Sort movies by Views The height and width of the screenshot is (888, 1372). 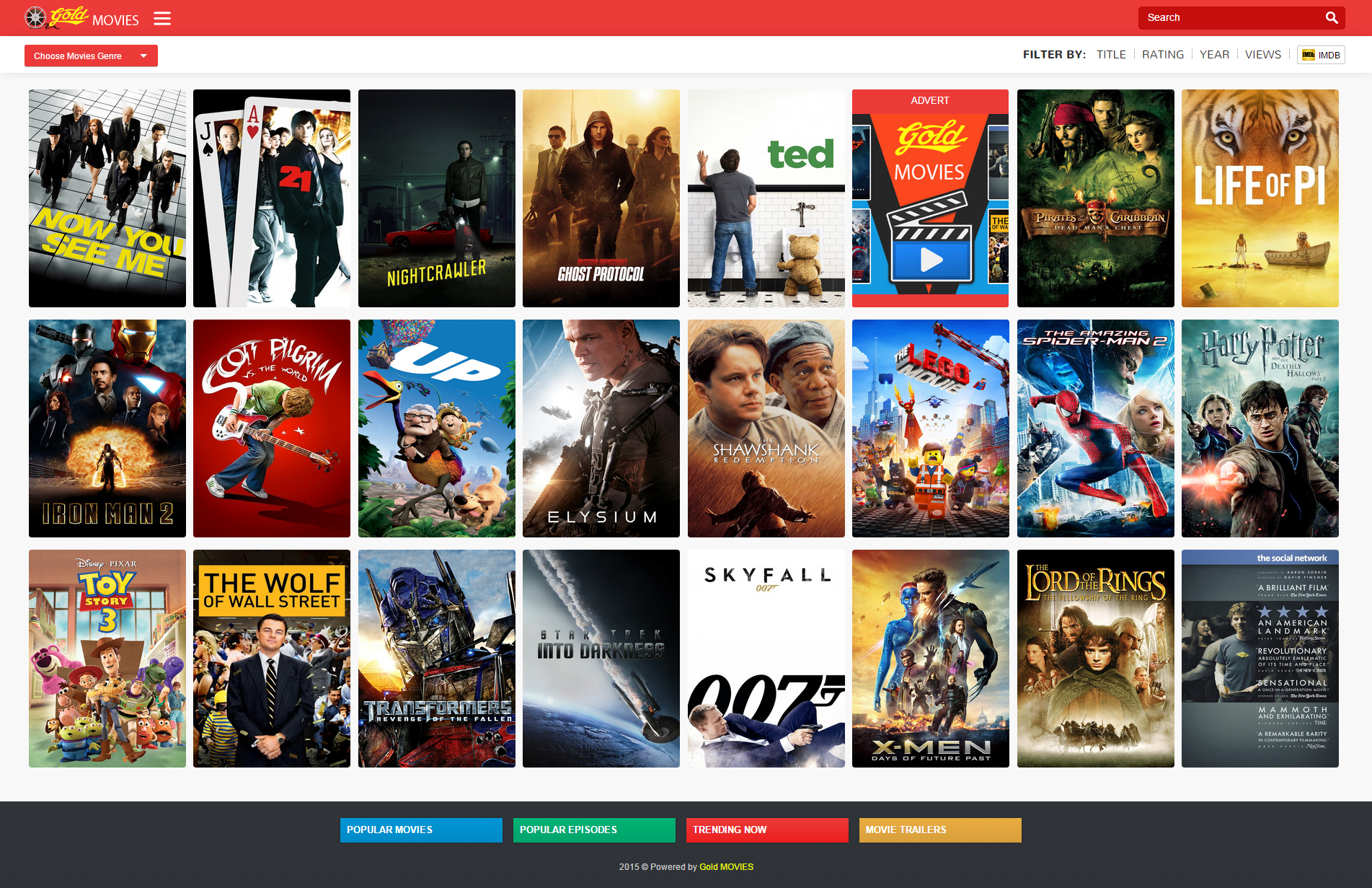click(x=1262, y=55)
